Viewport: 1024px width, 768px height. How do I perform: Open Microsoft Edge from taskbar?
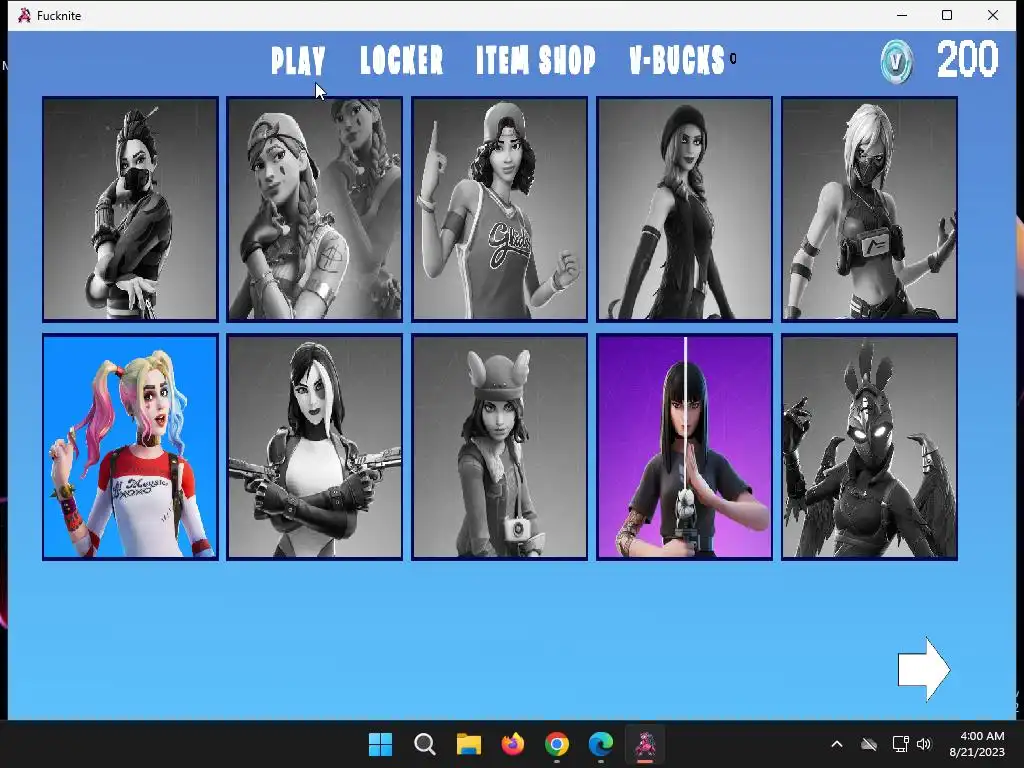601,744
